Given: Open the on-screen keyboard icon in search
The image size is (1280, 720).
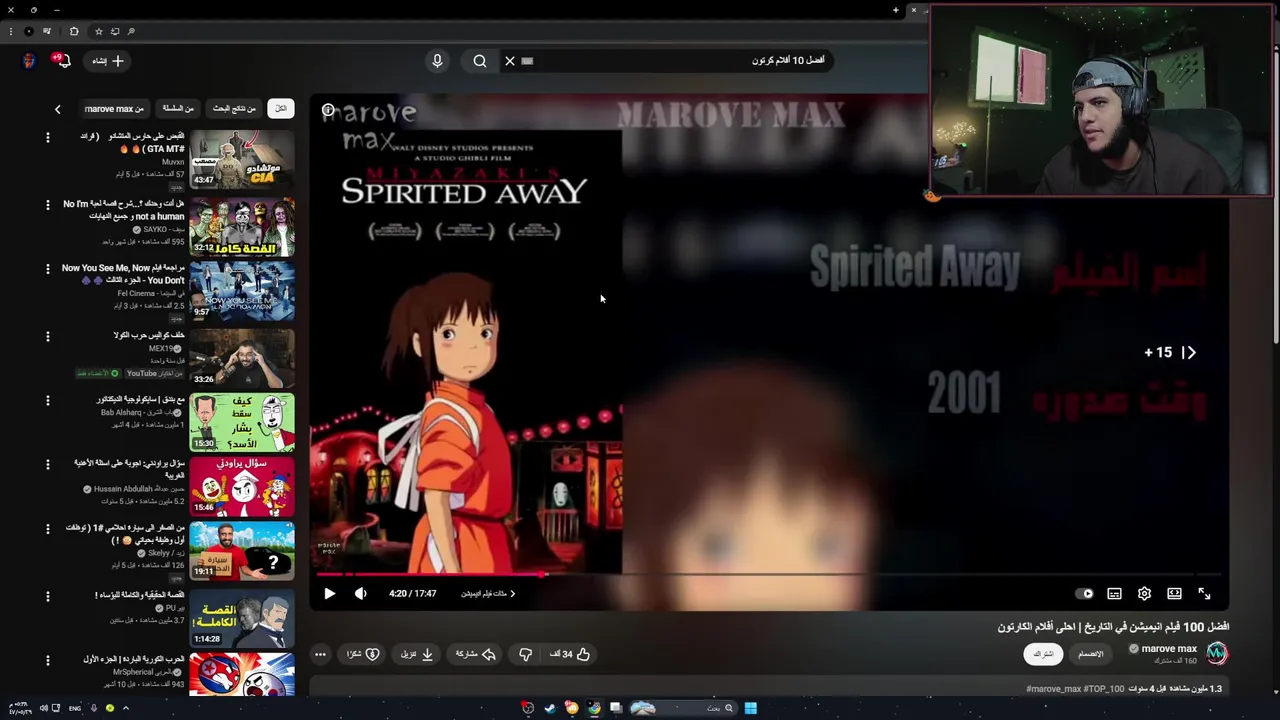Looking at the screenshot, I should pos(527,61).
